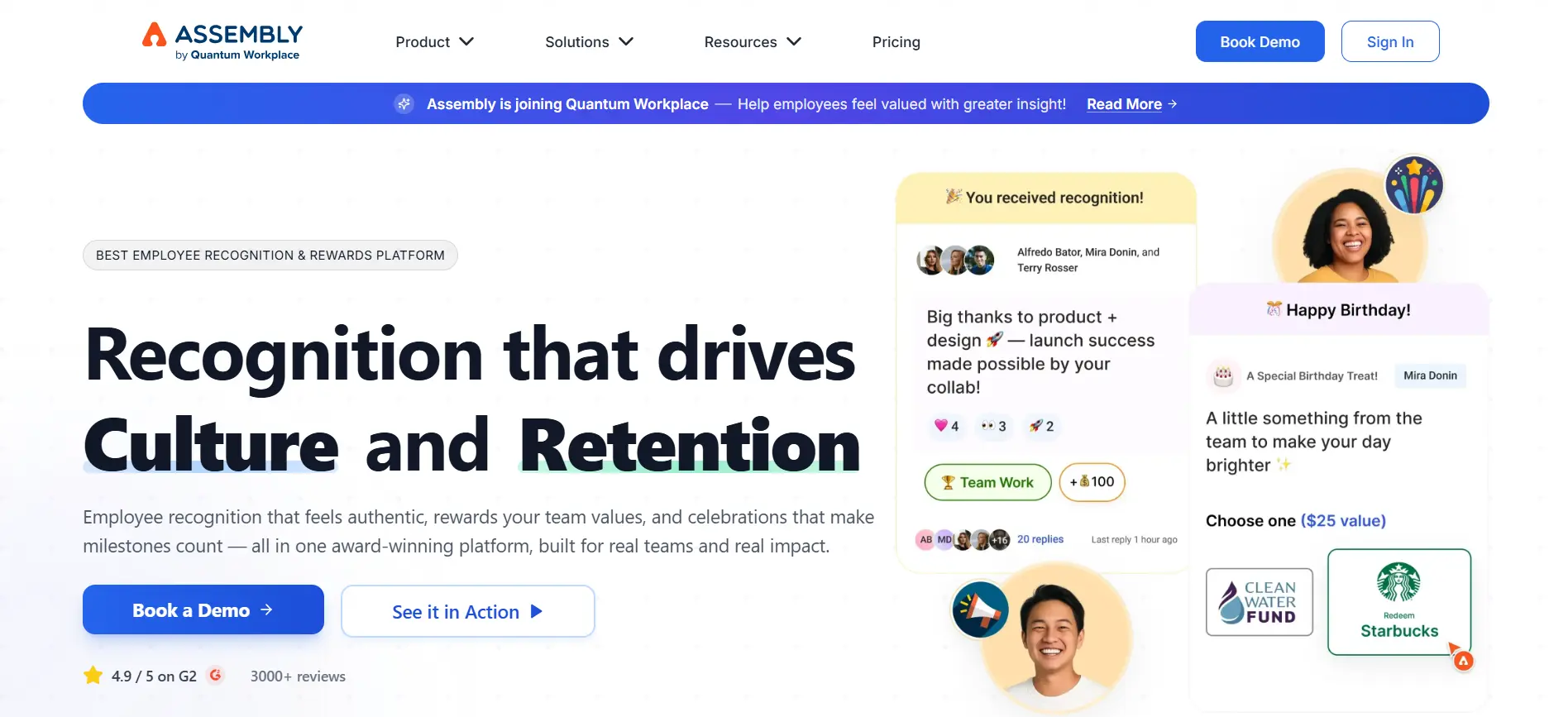The height and width of the screenshot is (717, 1568).
Task: Click the sparkle icon in announcement banner
Action: (x=404, y=104)
